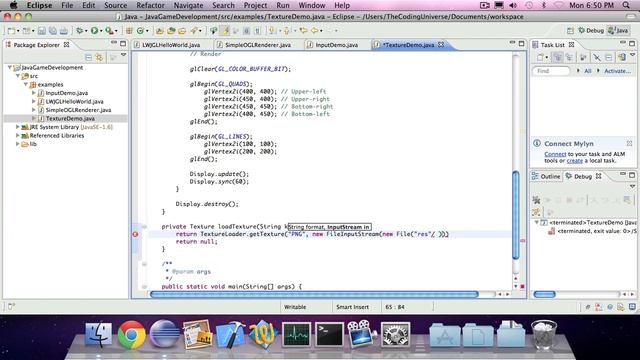Switch to the Debug perspective button
The height and width of the screenshot is (360, 640).
click(x=591, y=31)
